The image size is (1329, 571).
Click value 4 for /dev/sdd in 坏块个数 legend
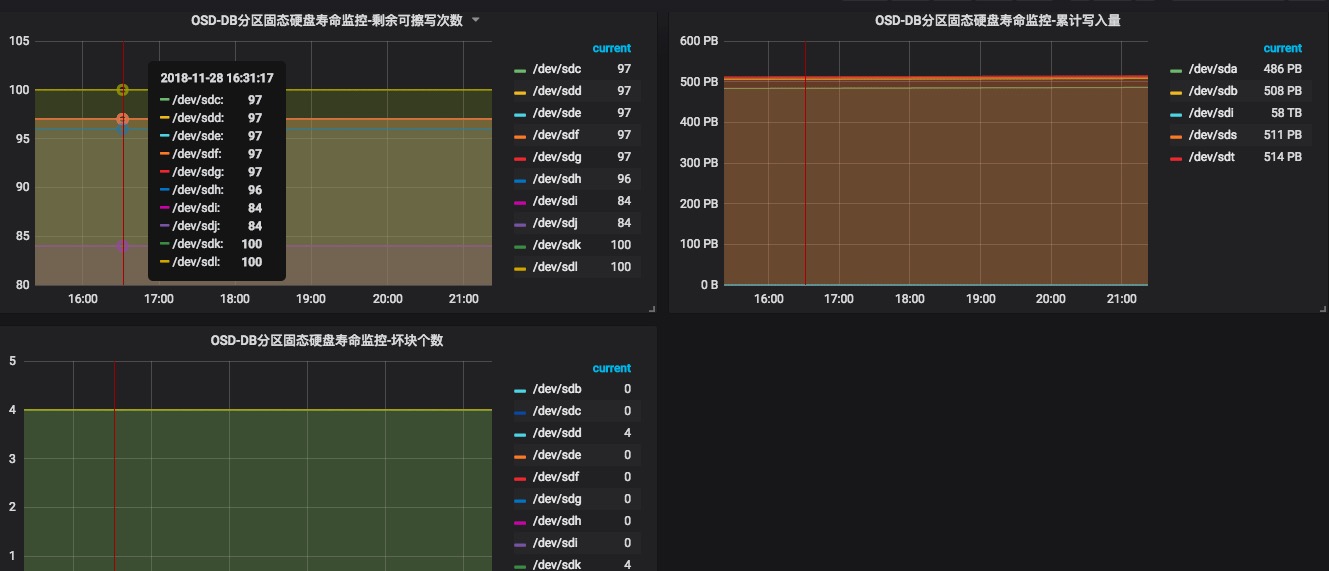tap(627, 433)
